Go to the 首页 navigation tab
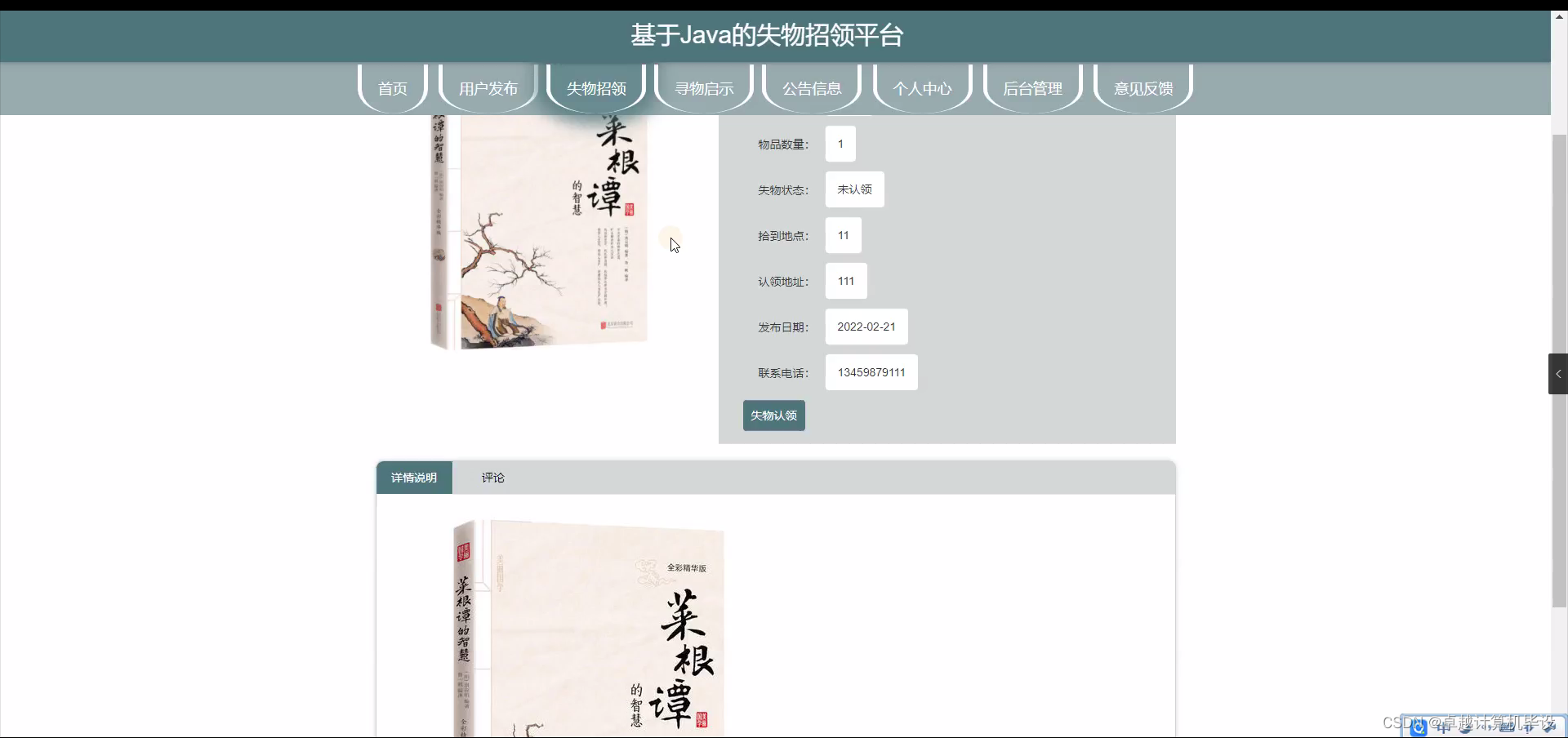The height and width of the screenshot is (738, 1568). click(393, 88)
